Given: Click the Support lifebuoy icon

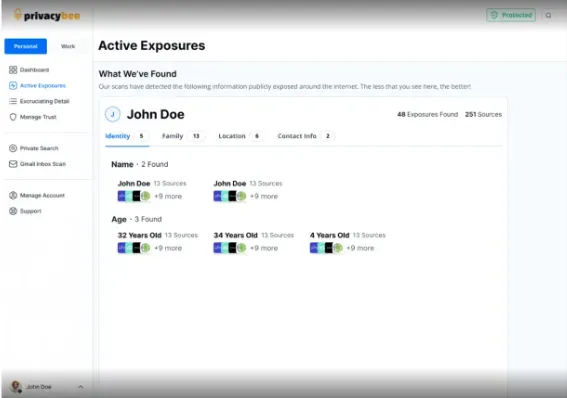Looking at the screenshot, I should click(x=13, y=211).
